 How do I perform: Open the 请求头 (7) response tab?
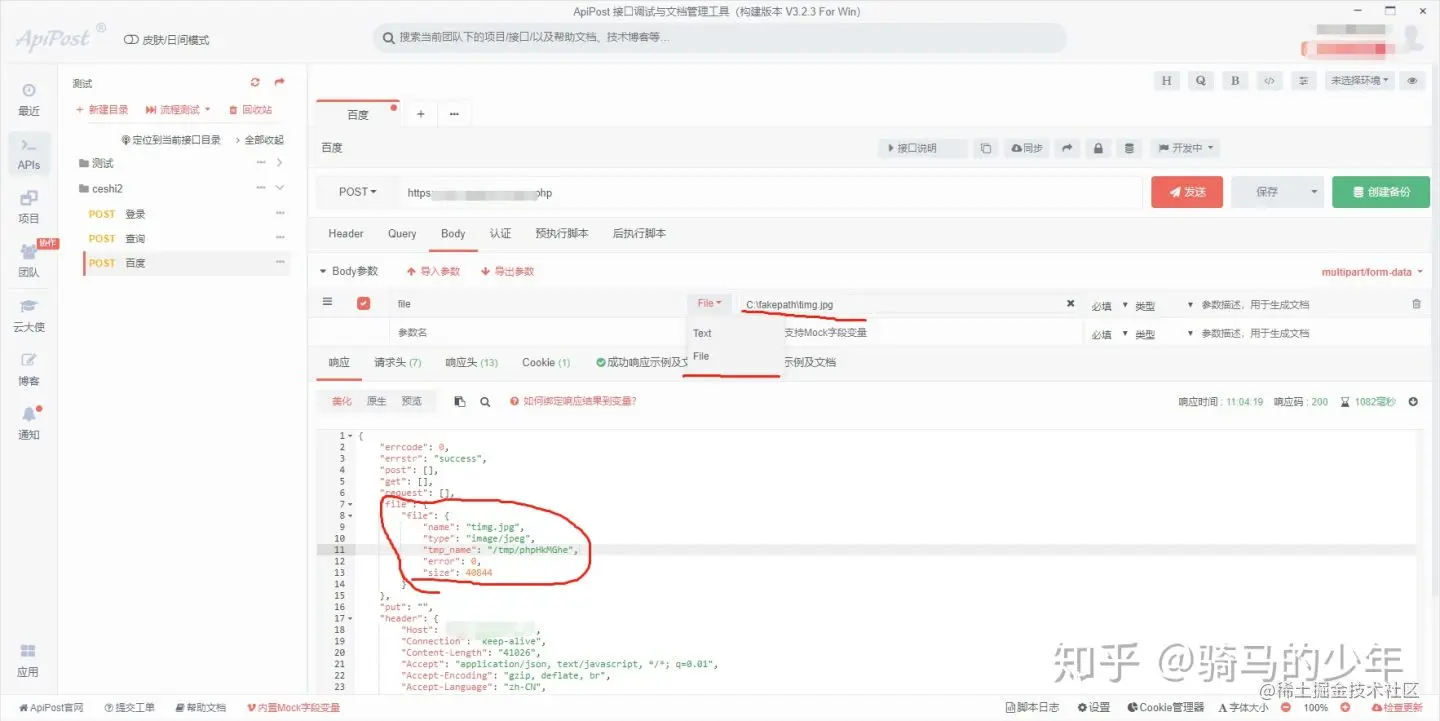398,362
